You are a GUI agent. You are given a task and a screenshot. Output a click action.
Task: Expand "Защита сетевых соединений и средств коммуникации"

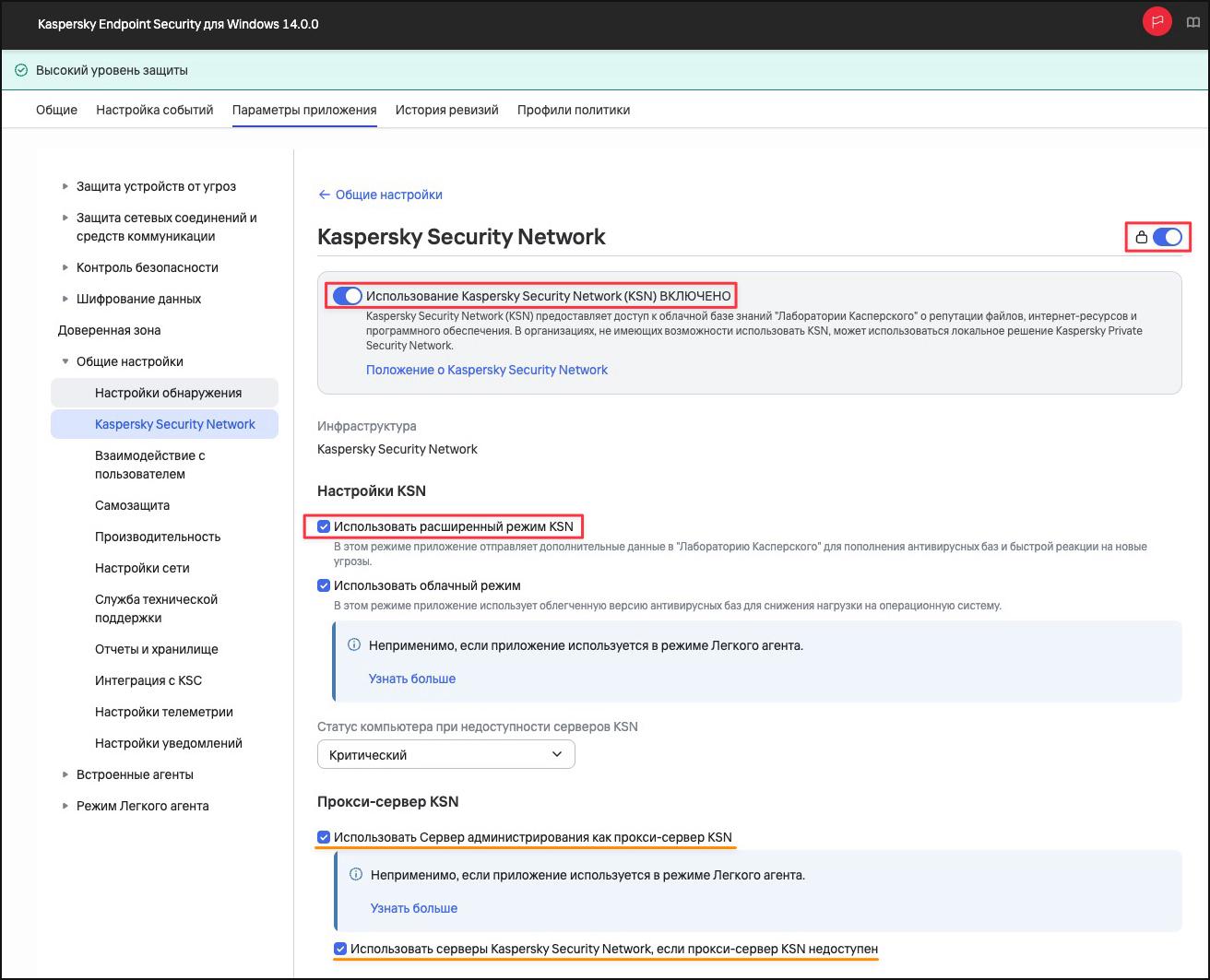[65, 218]
